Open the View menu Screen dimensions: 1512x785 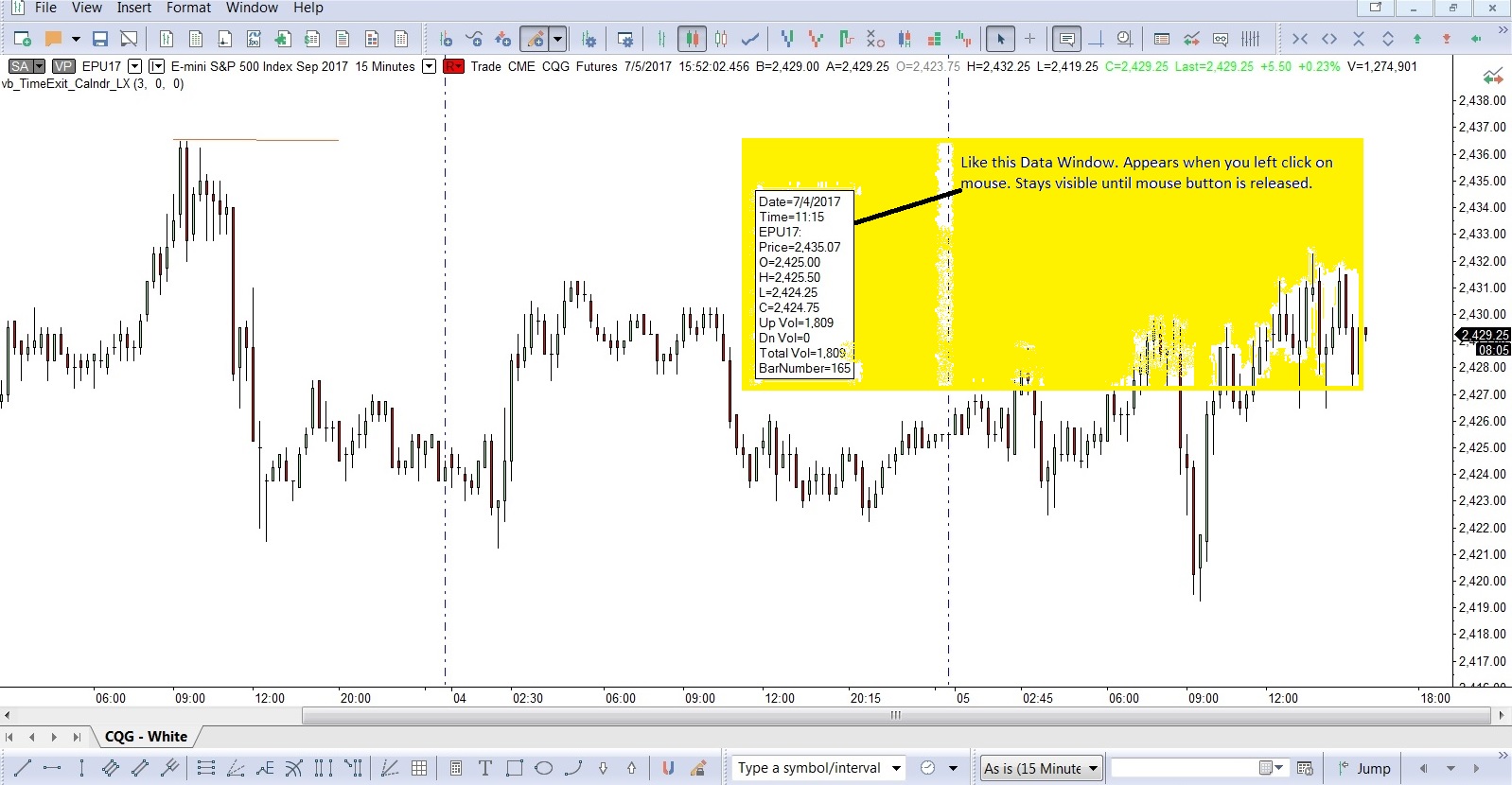(x=87, y=8)
